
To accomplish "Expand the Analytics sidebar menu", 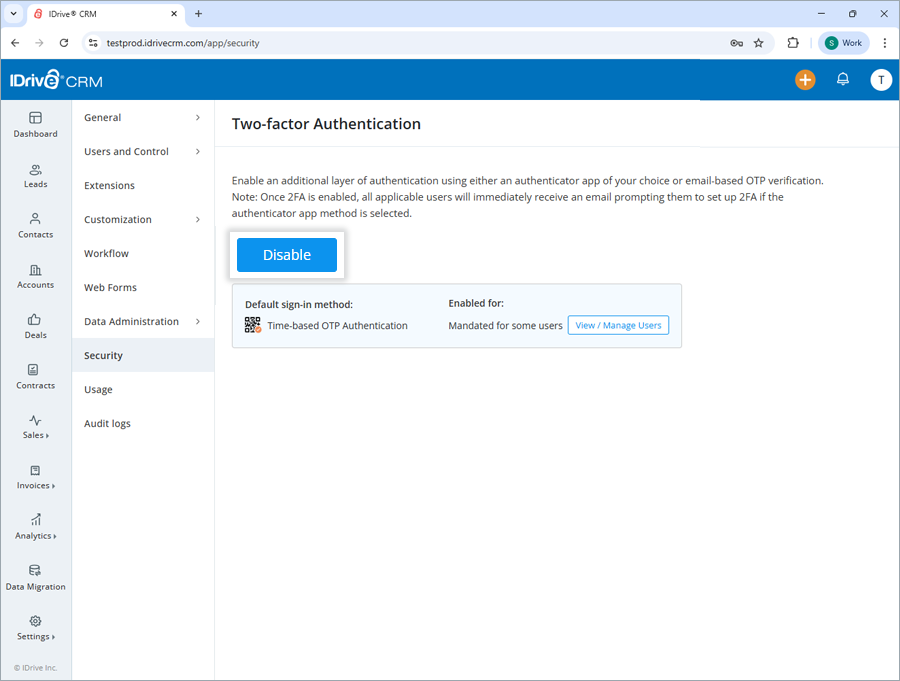I will [35, 528].
